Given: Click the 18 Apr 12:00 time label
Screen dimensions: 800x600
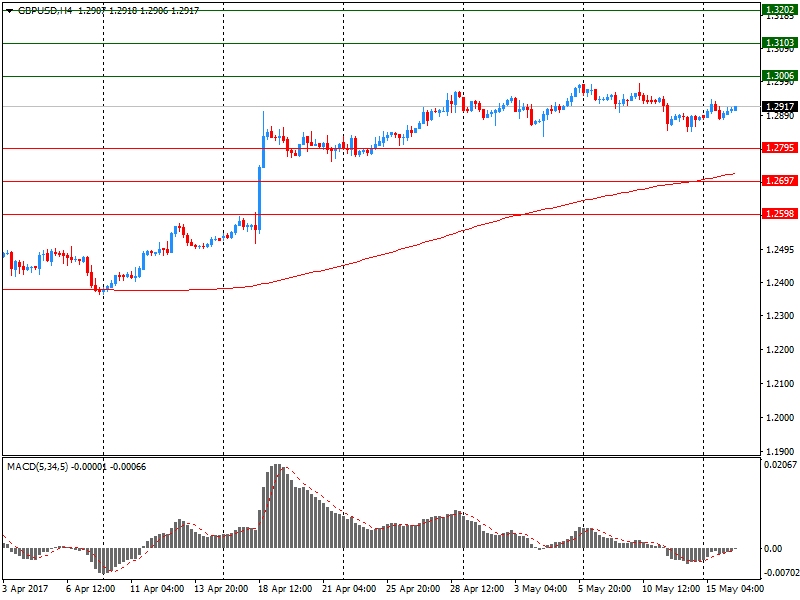Looking at the screenshot, I should [x=285, y=589].
